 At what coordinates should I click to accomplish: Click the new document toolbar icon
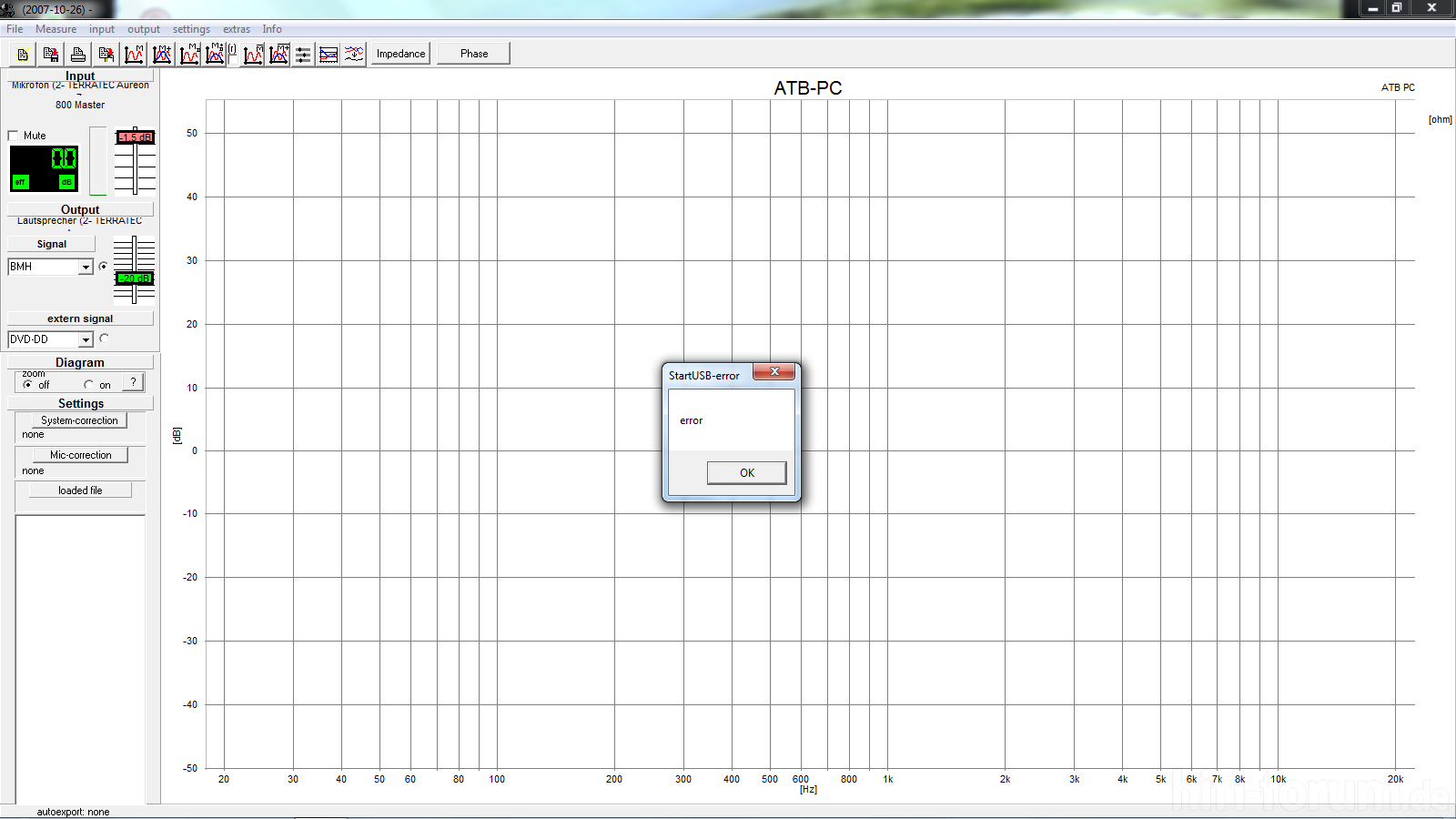(23, 55)
